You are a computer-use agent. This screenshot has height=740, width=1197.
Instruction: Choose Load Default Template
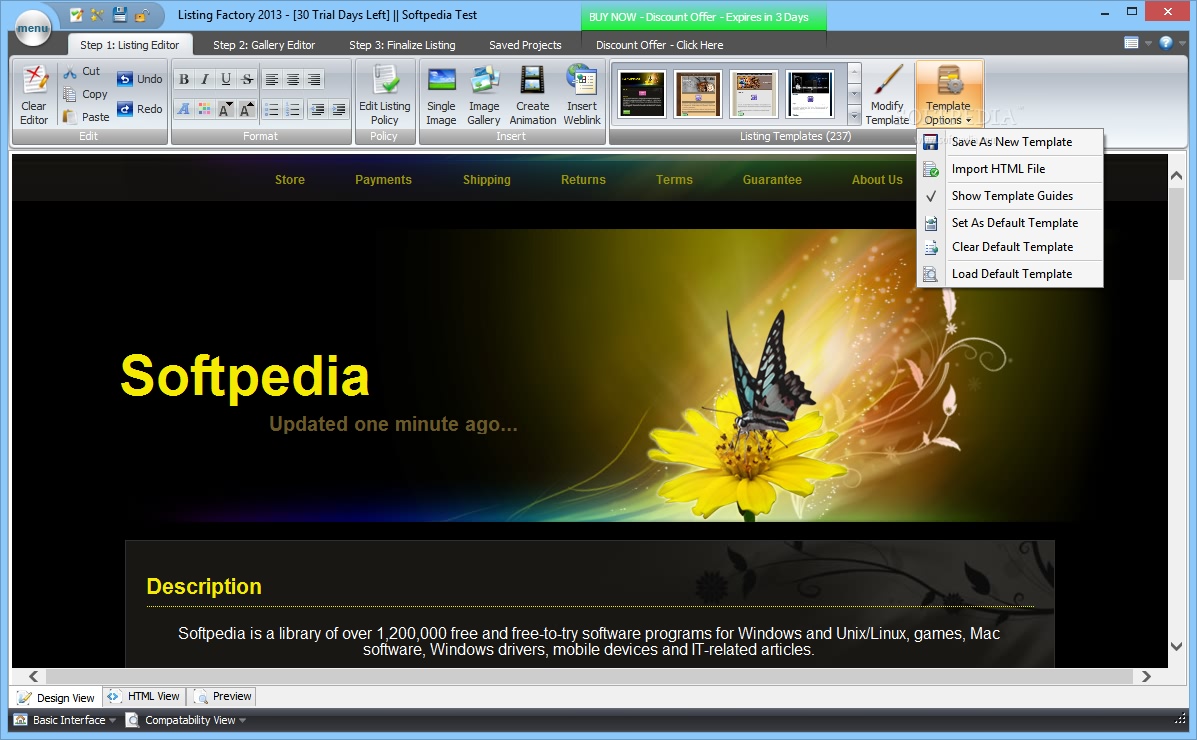[1010, 273]
